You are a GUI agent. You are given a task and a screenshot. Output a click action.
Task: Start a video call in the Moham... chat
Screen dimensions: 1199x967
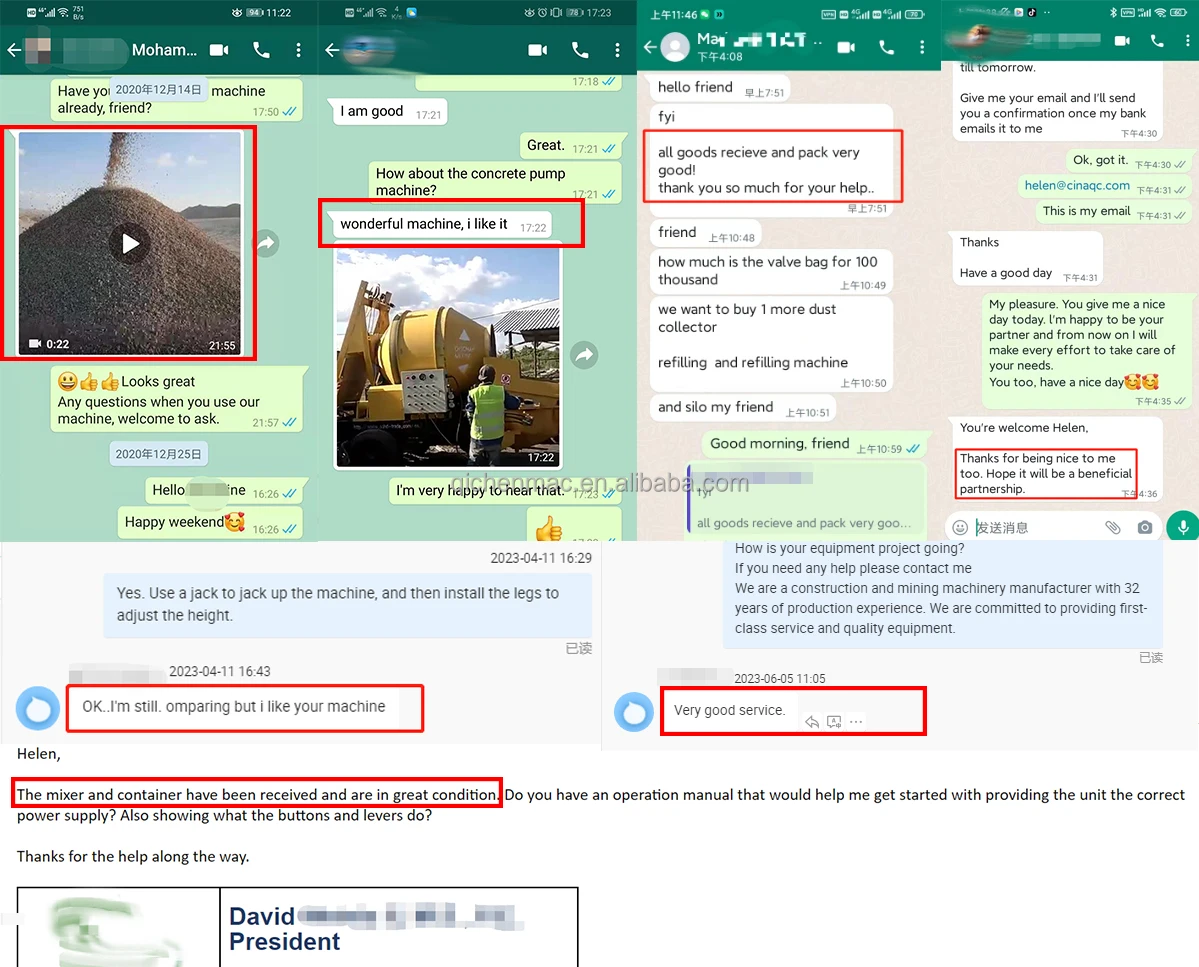coord(219,50)
